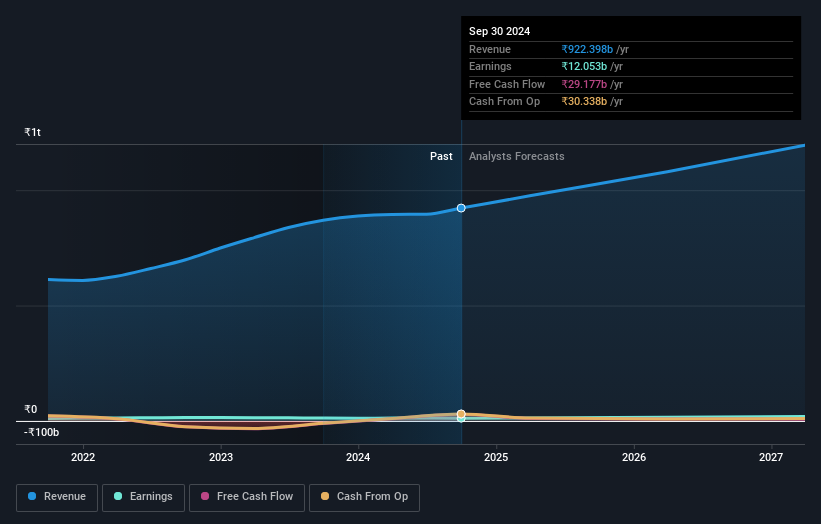Click the ₹29.177b free cash flow value

pyautogui.click(x=584, y=84)
